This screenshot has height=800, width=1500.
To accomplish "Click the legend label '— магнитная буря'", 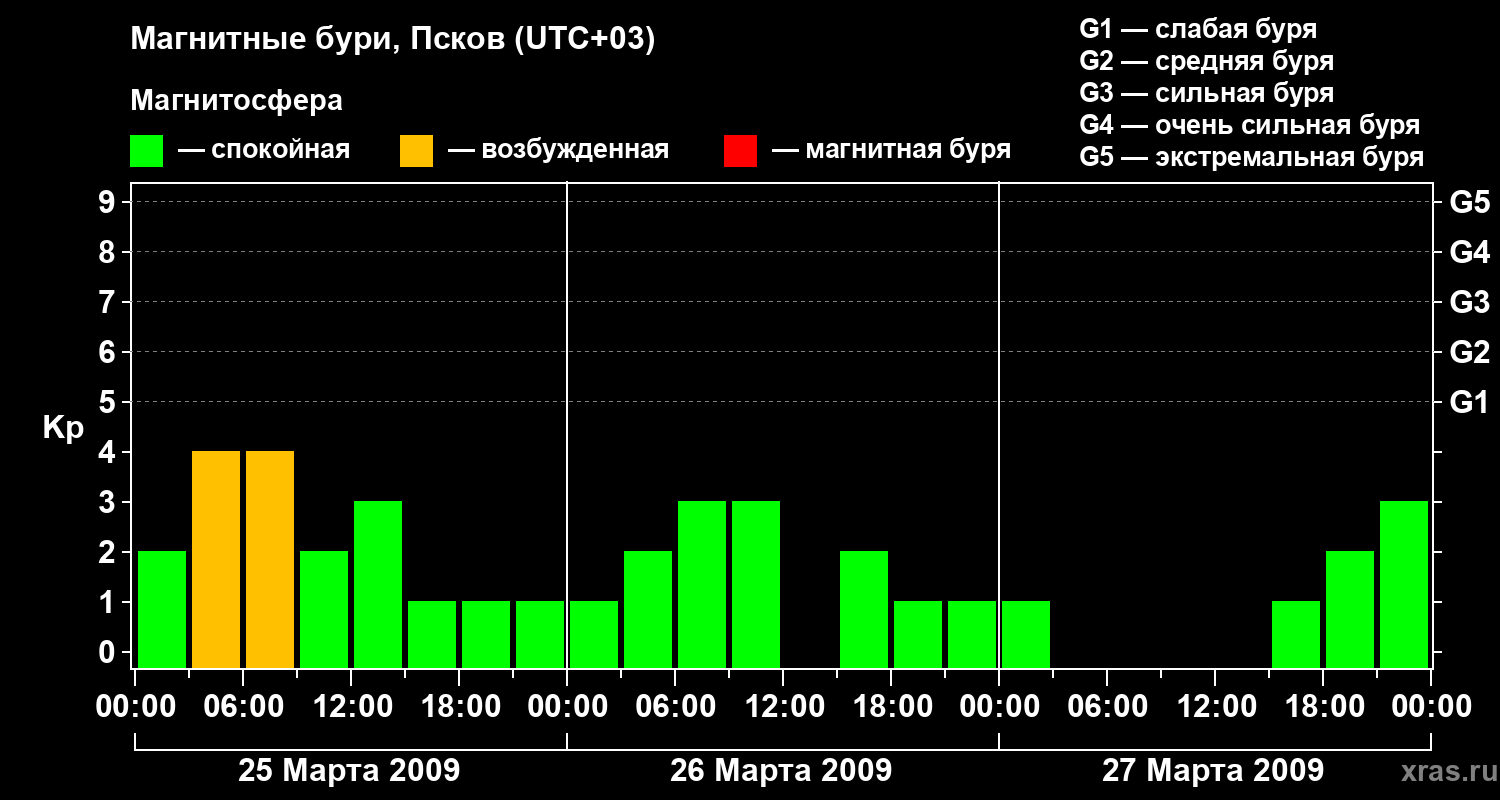I will 891,150.
